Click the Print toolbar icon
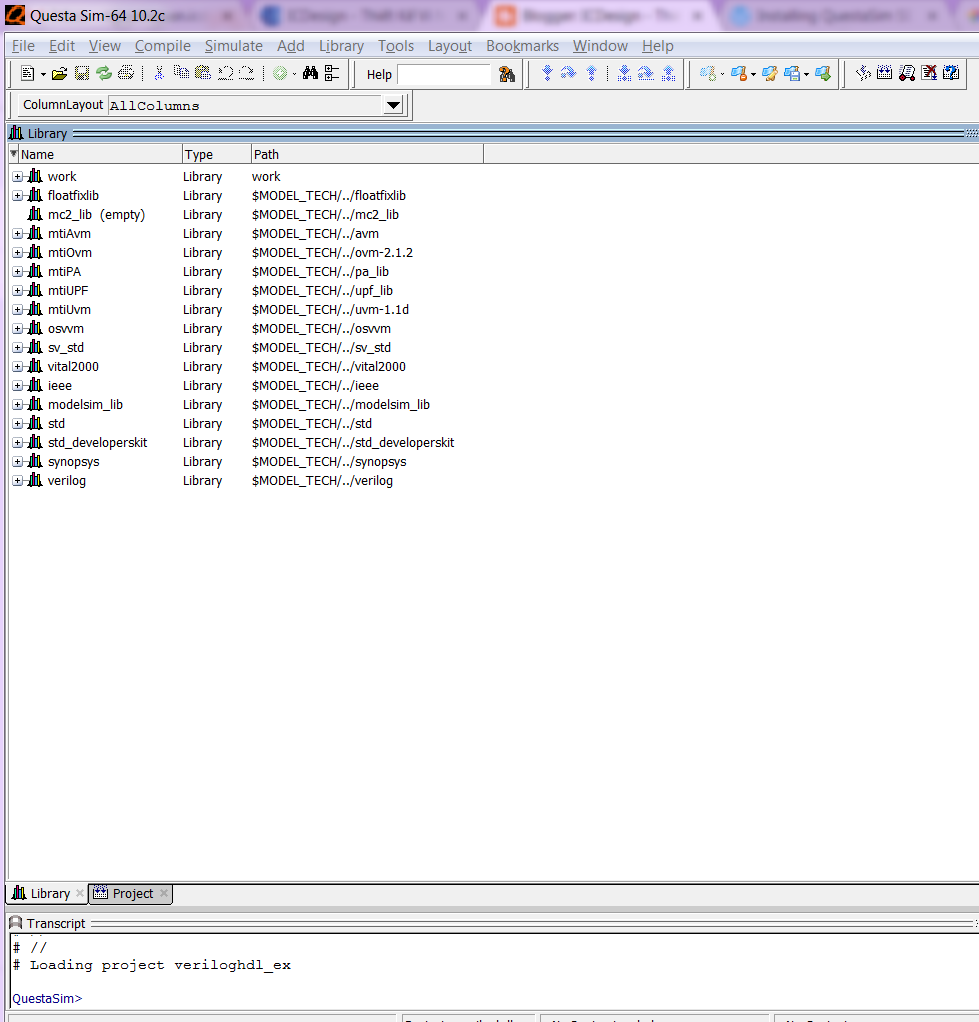Viewport: 979px width, 1022px height. click(126, 73)
